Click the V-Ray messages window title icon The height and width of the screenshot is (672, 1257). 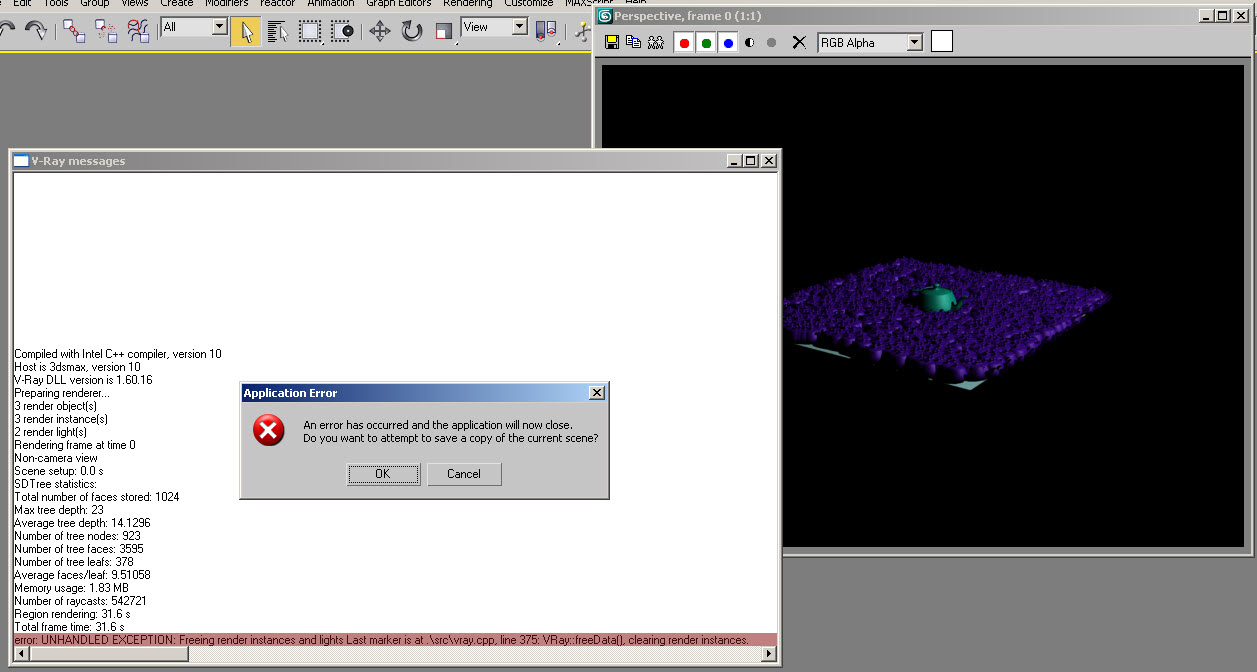[21, 161]
